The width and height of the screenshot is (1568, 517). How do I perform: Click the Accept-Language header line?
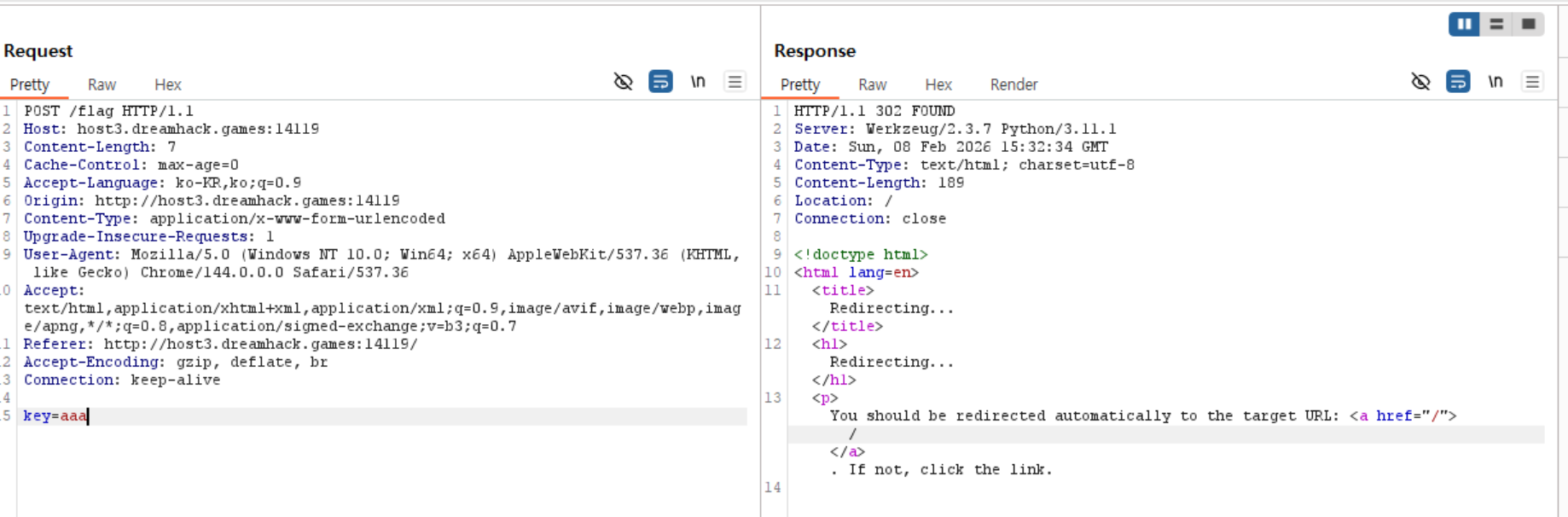click(162, 183)
